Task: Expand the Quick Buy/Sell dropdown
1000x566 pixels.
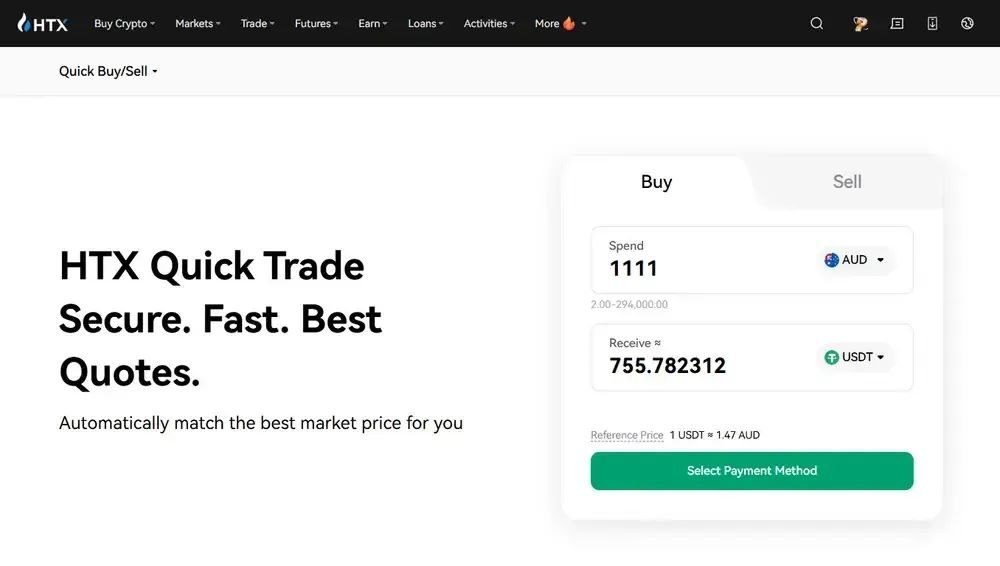Action: (x=108, y=71)
